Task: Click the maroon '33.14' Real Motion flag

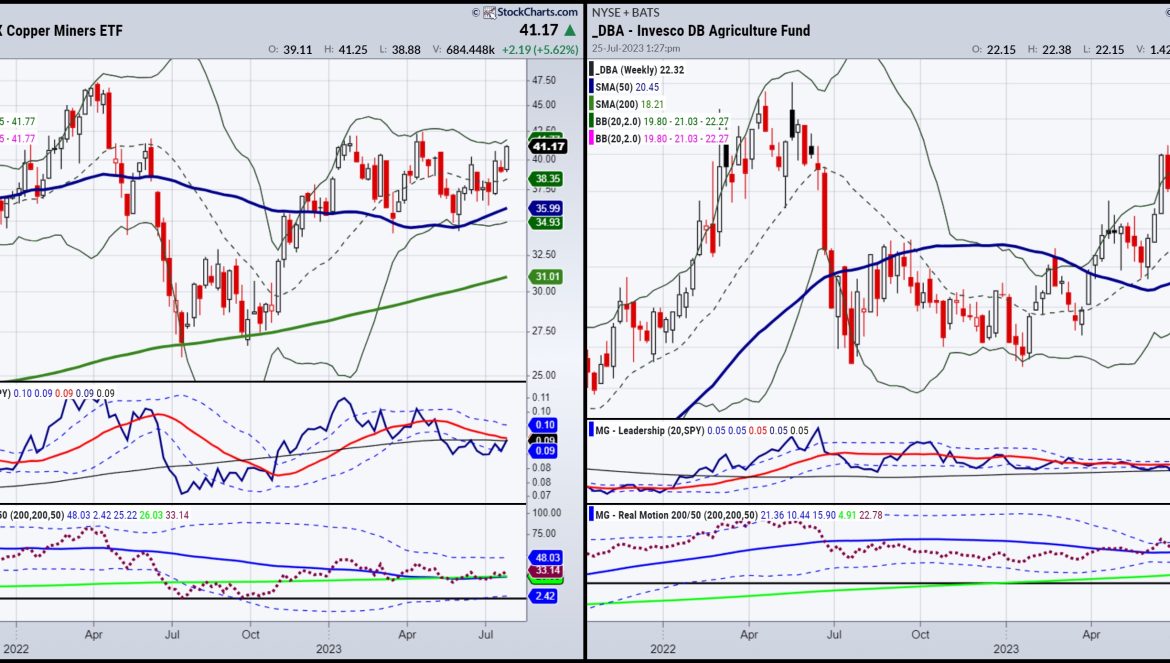Action: pyautogui.click(x=547, y=571)
